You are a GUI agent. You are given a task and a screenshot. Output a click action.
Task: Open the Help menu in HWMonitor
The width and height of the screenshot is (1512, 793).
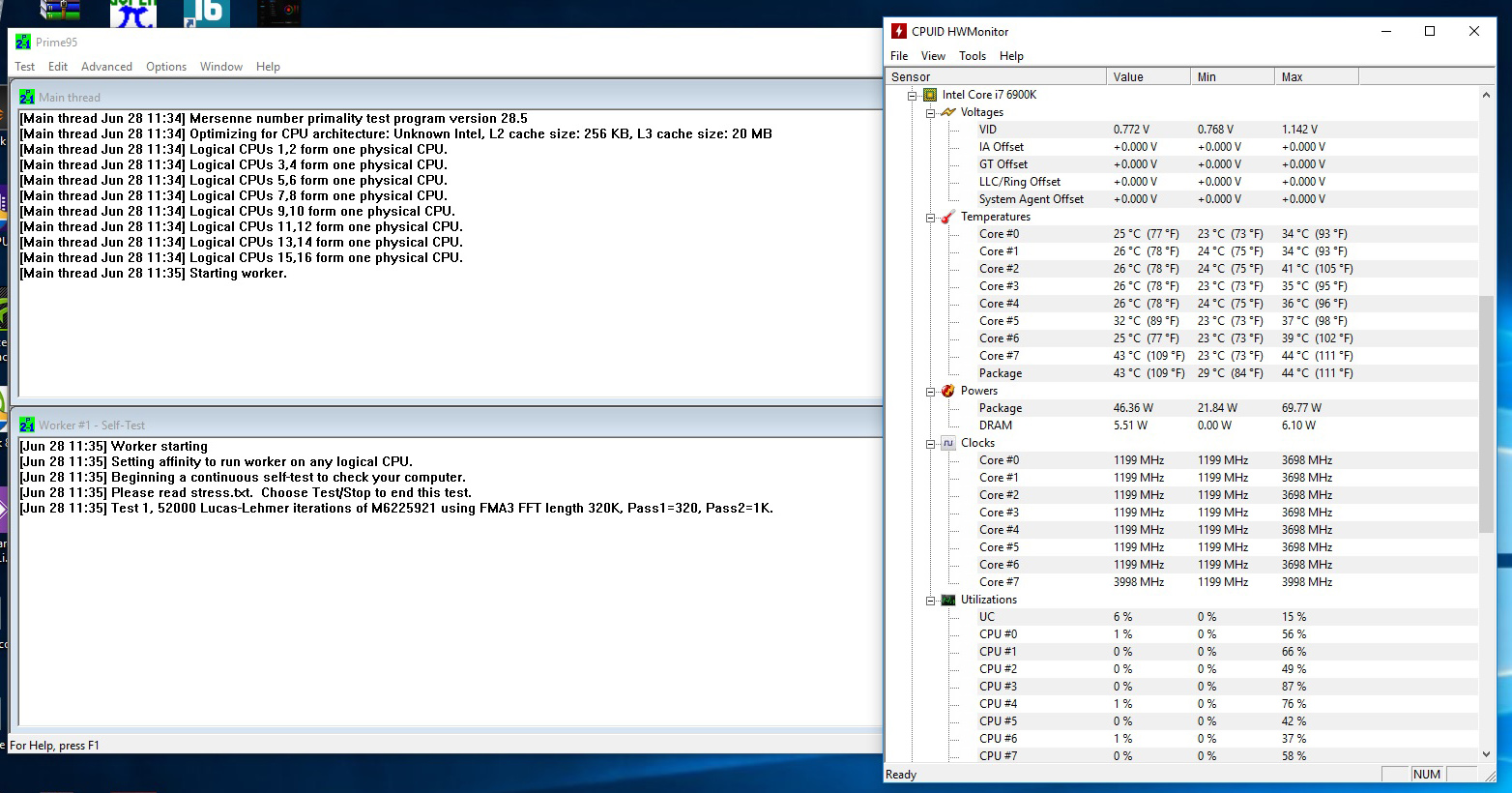pyautogui.click(x=1011, y=56)
